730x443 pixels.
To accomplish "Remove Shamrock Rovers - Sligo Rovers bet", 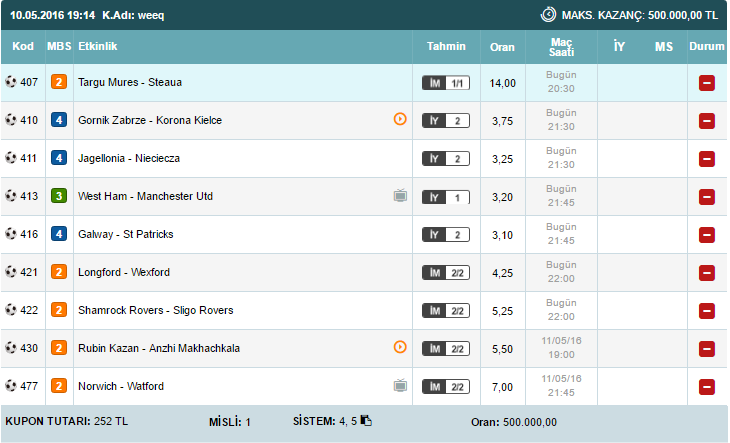I will pyautogui.click(x=706, y=311).
